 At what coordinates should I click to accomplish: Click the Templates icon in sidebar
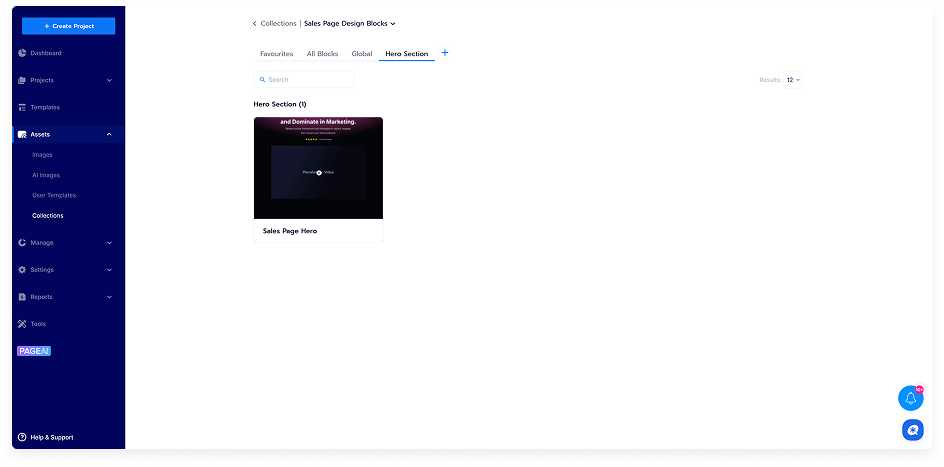22,107
